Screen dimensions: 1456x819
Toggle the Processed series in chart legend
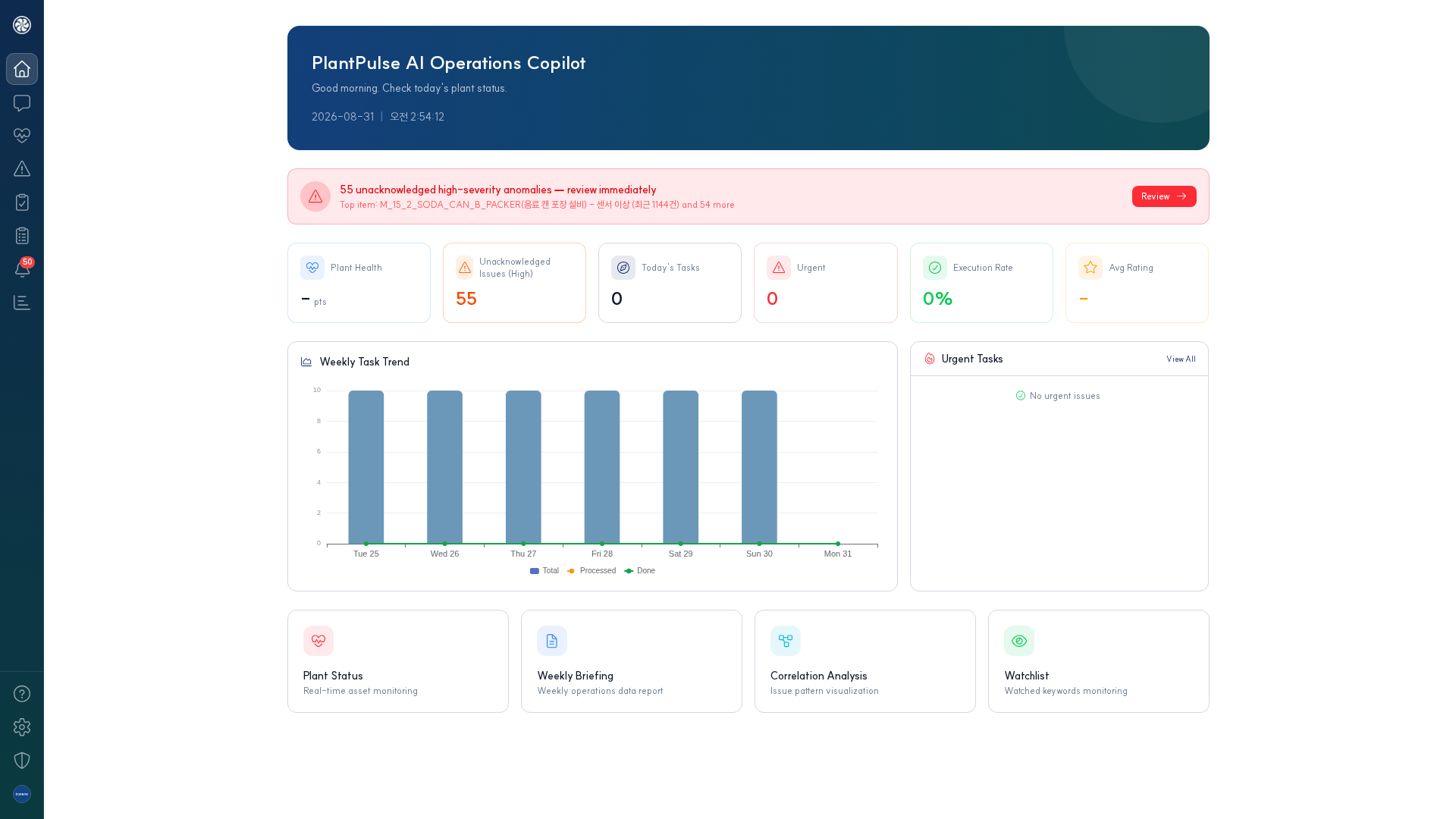click(x=591, y=571)
